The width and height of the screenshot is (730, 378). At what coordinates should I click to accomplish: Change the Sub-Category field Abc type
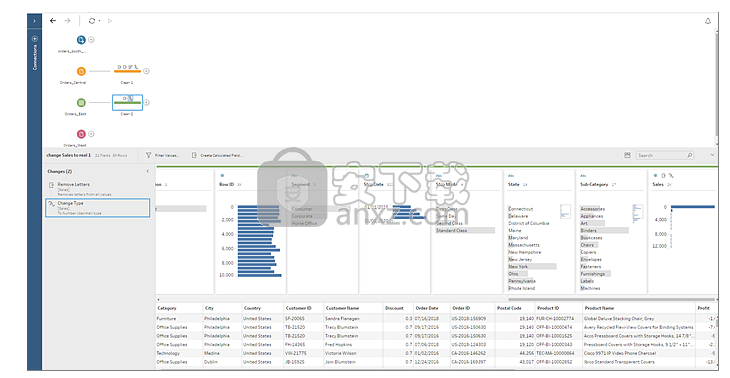pyautogui.click(x=583, y=176)
